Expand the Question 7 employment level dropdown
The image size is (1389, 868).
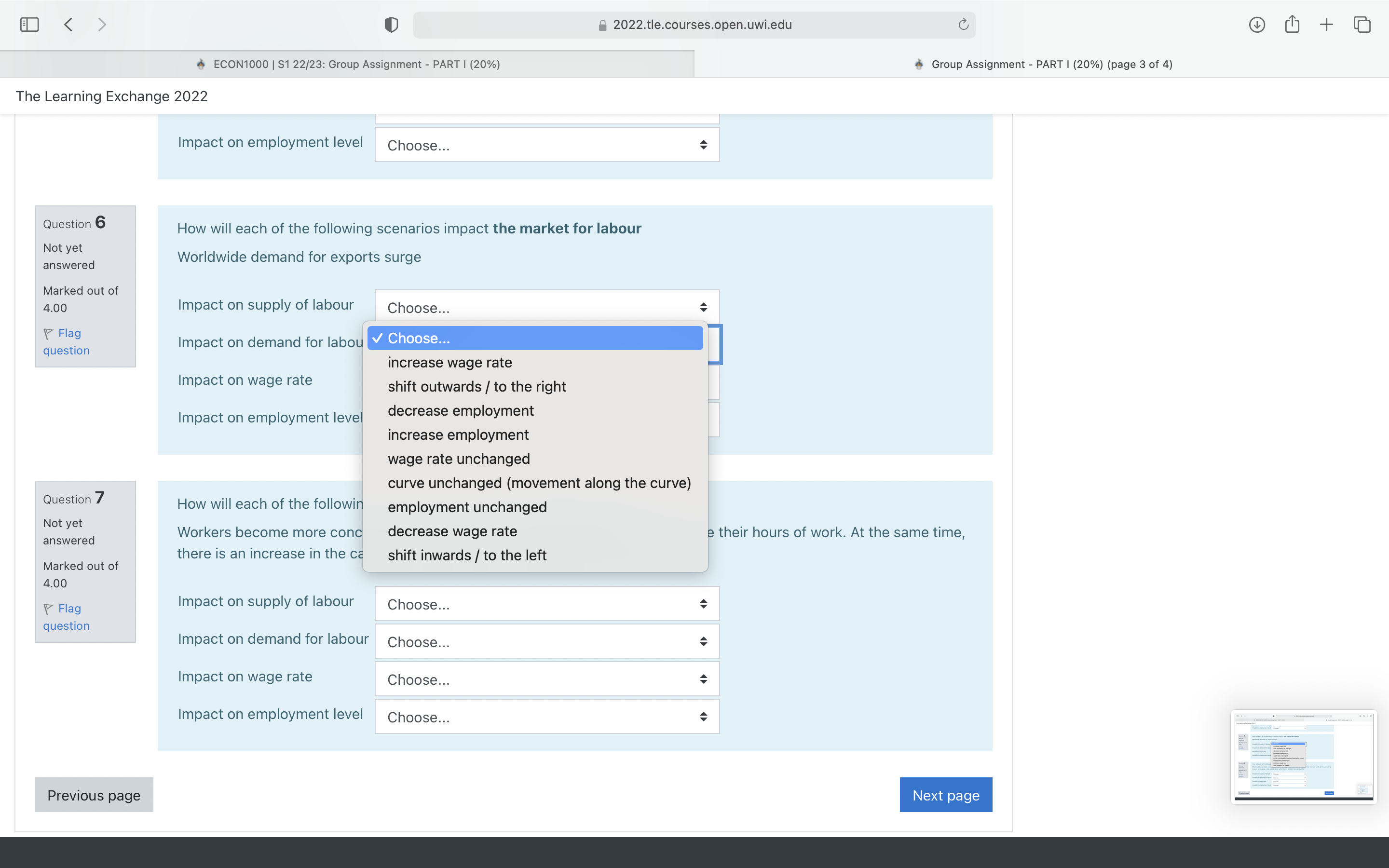[546, 717]
